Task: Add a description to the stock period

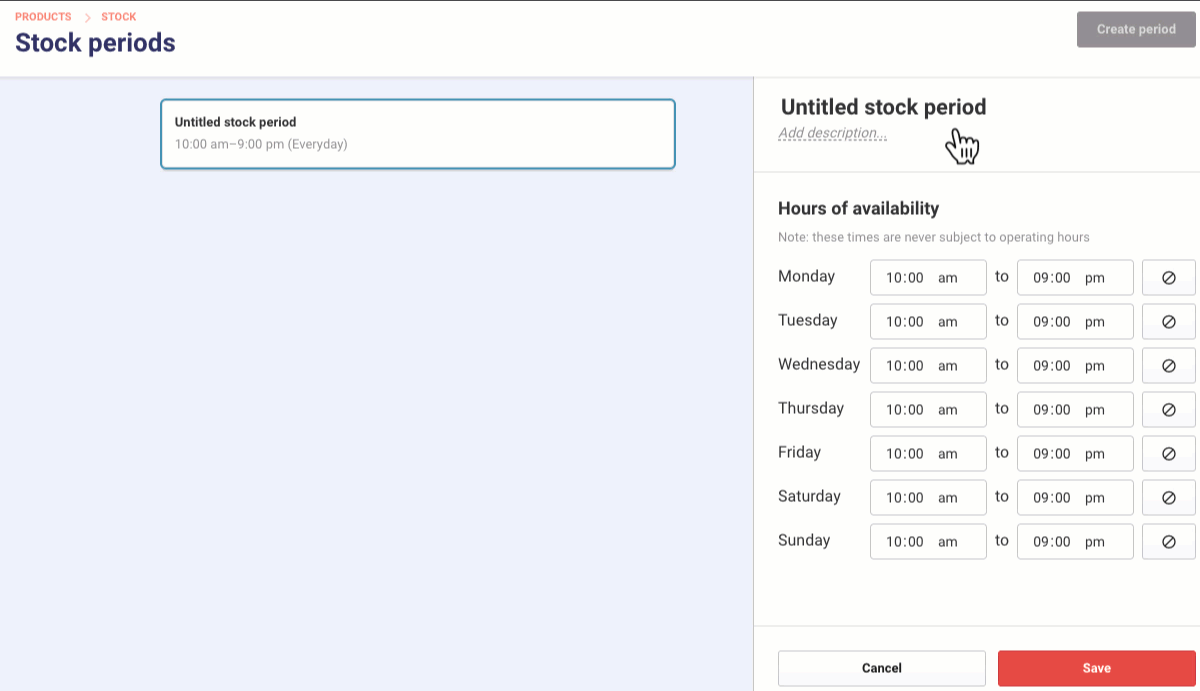Action: [832, 132]
